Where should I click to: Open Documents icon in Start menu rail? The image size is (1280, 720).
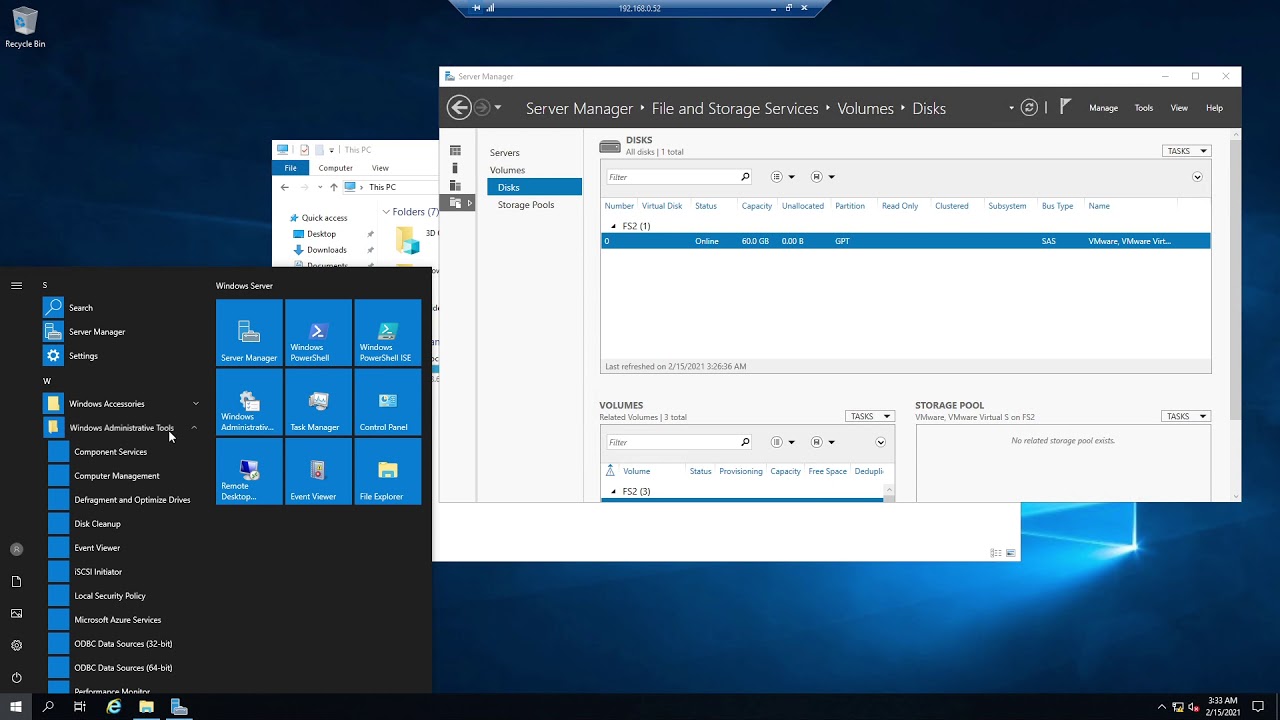[16, 581]
